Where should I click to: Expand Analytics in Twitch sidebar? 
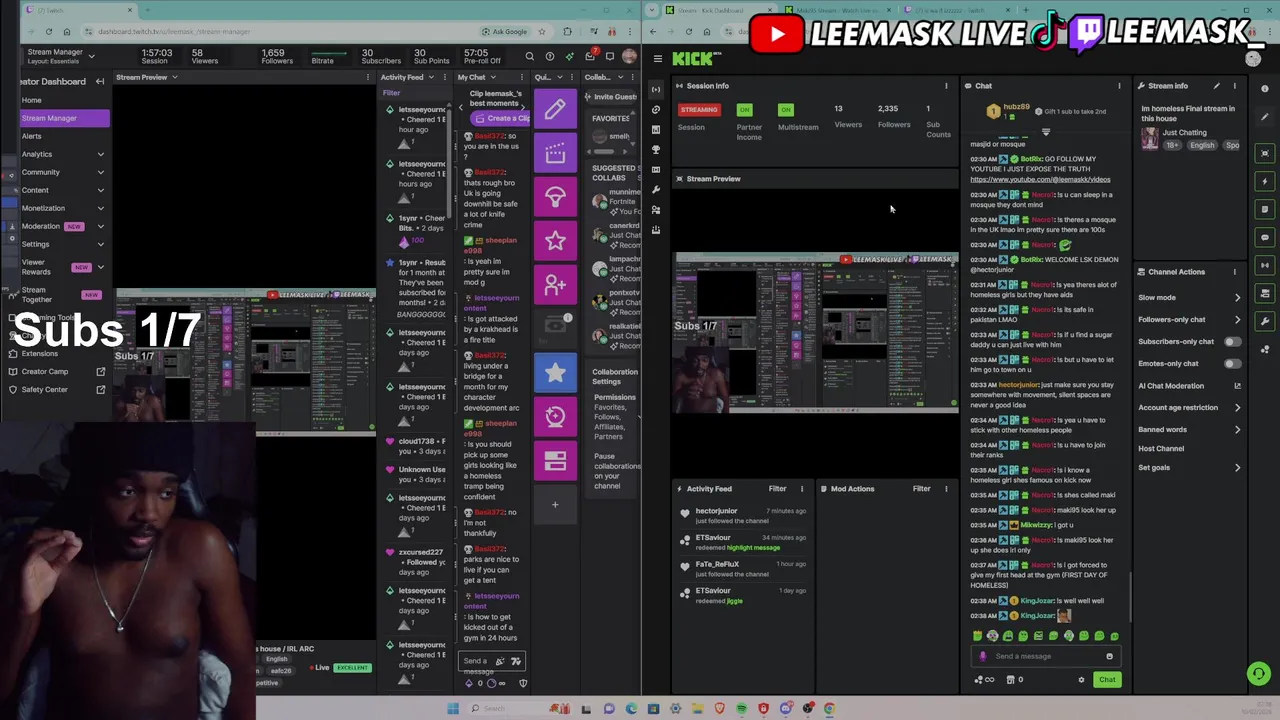[100, 154]
